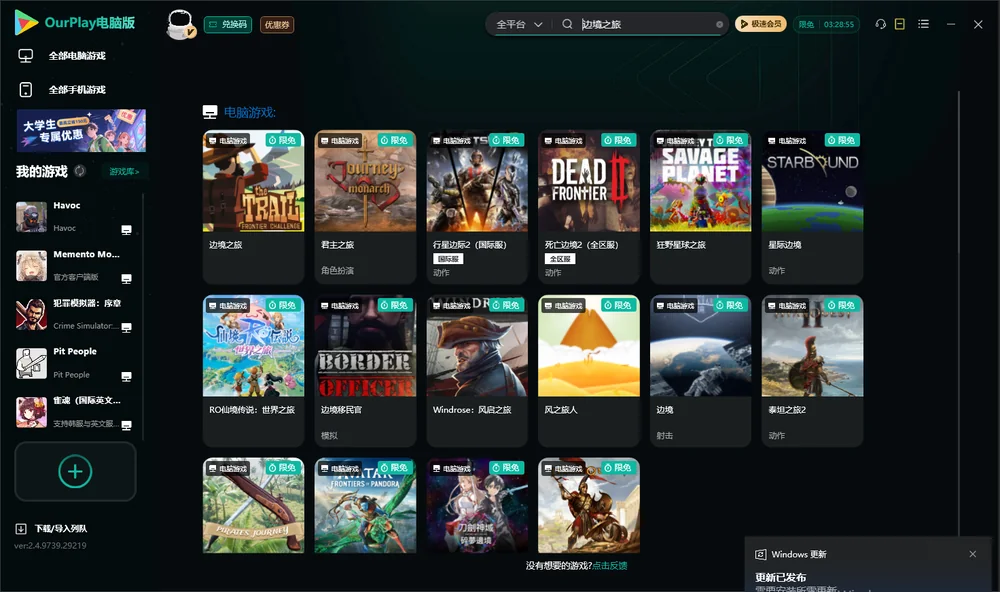This screenshot has height=592, width=1000.
Task: Select Pit People in my games list
Action: (75, 363)
